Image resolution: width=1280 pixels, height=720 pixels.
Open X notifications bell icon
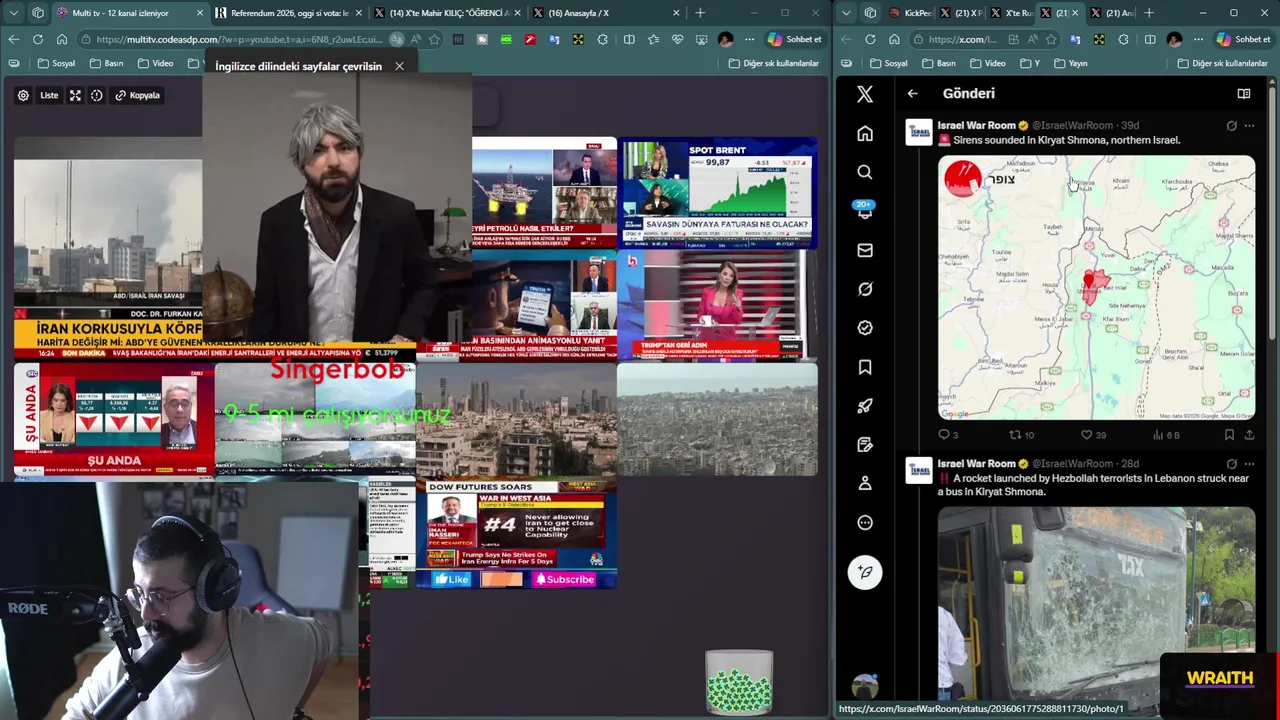pyautogui.click(x=865, y=211)
